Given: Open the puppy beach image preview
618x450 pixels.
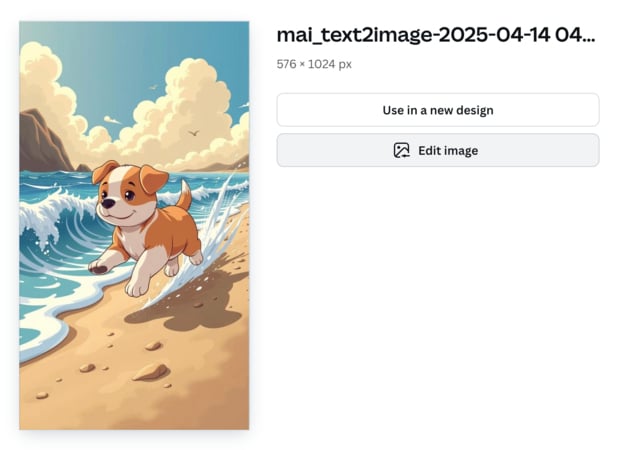Looking at the screenshot, I should click(x=134, y=225).
